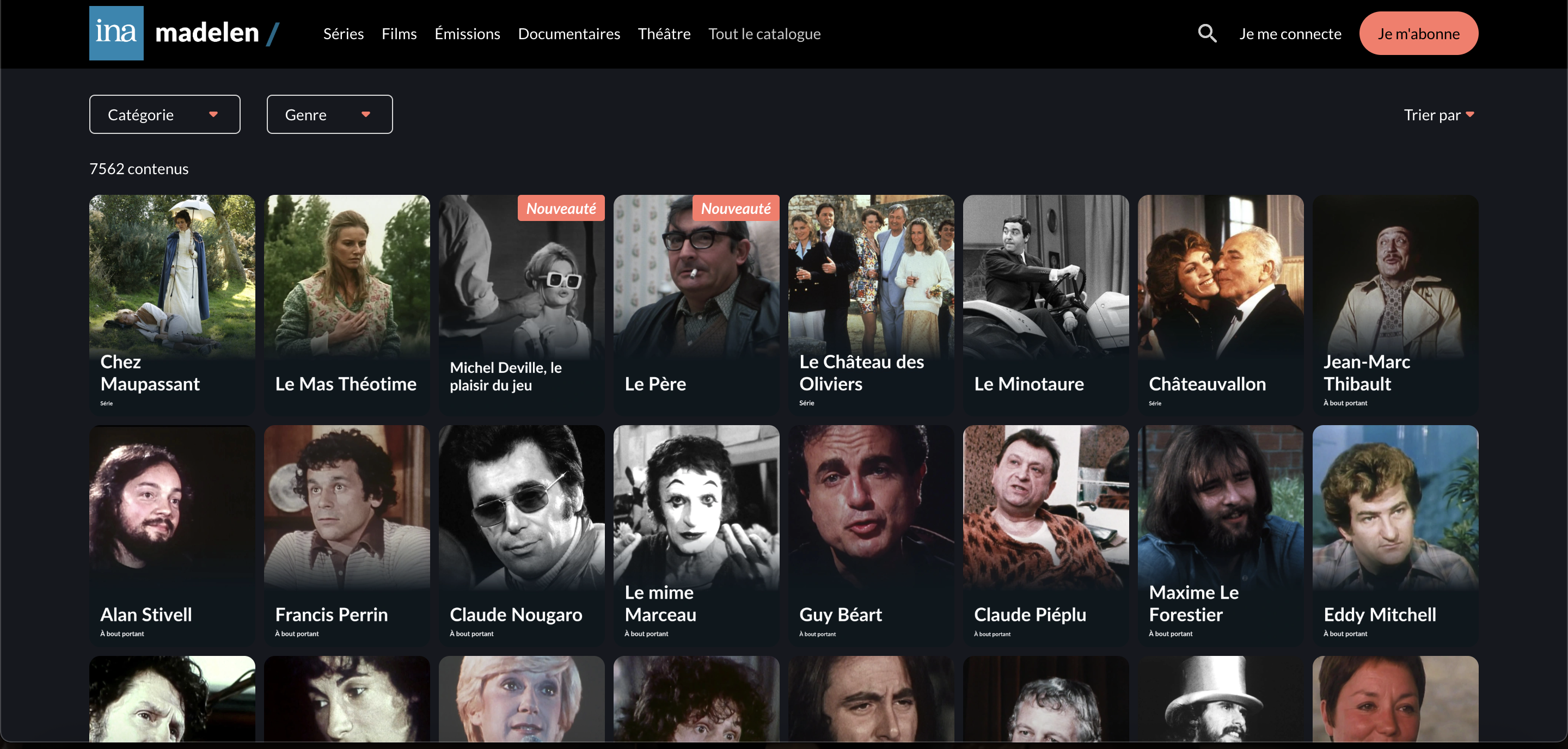1568x749 pixels.
Task: Click Nouveauté badge on Le Père card
Action: click(736, 208)
